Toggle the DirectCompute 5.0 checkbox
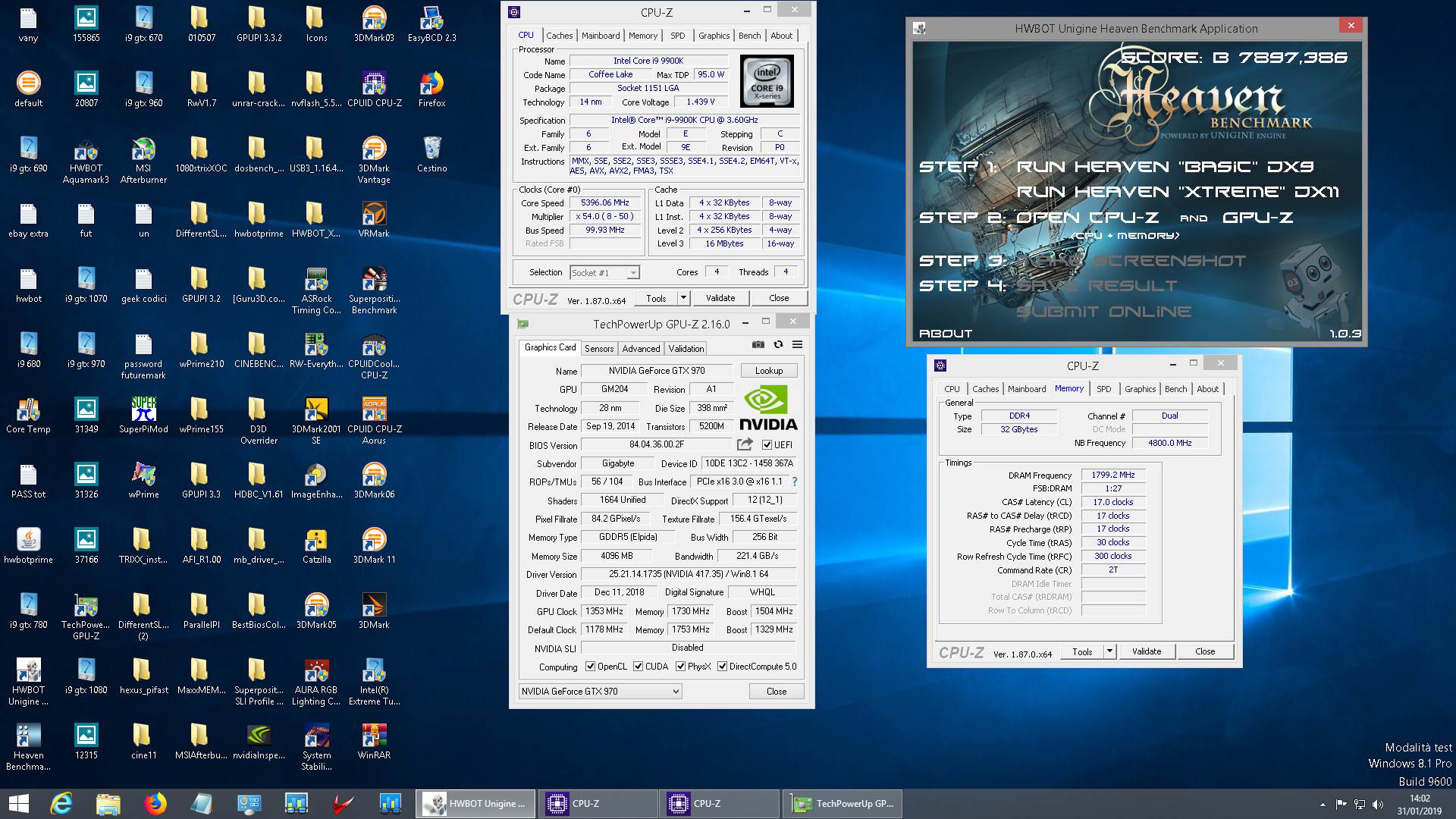The image size is (1456, 819). pyautogui.click(x=722, y=667)
